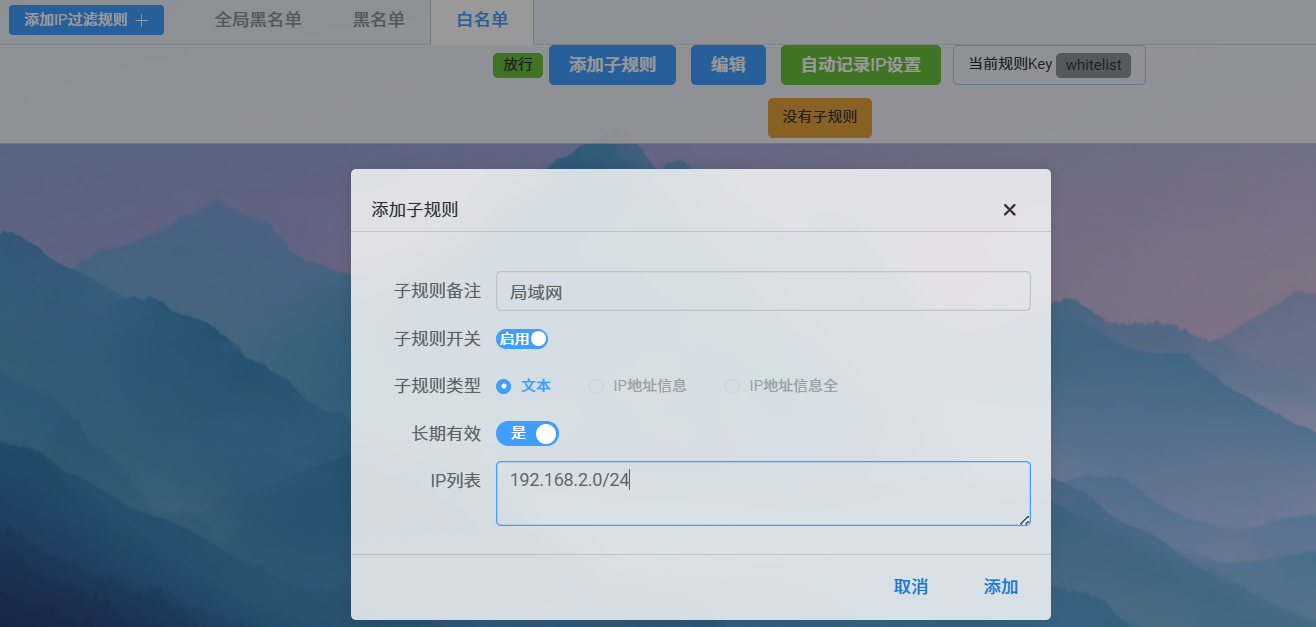The image size is (1316, 627).
Task: Select the 白名单 tab
Action: (x=481, y=19)
